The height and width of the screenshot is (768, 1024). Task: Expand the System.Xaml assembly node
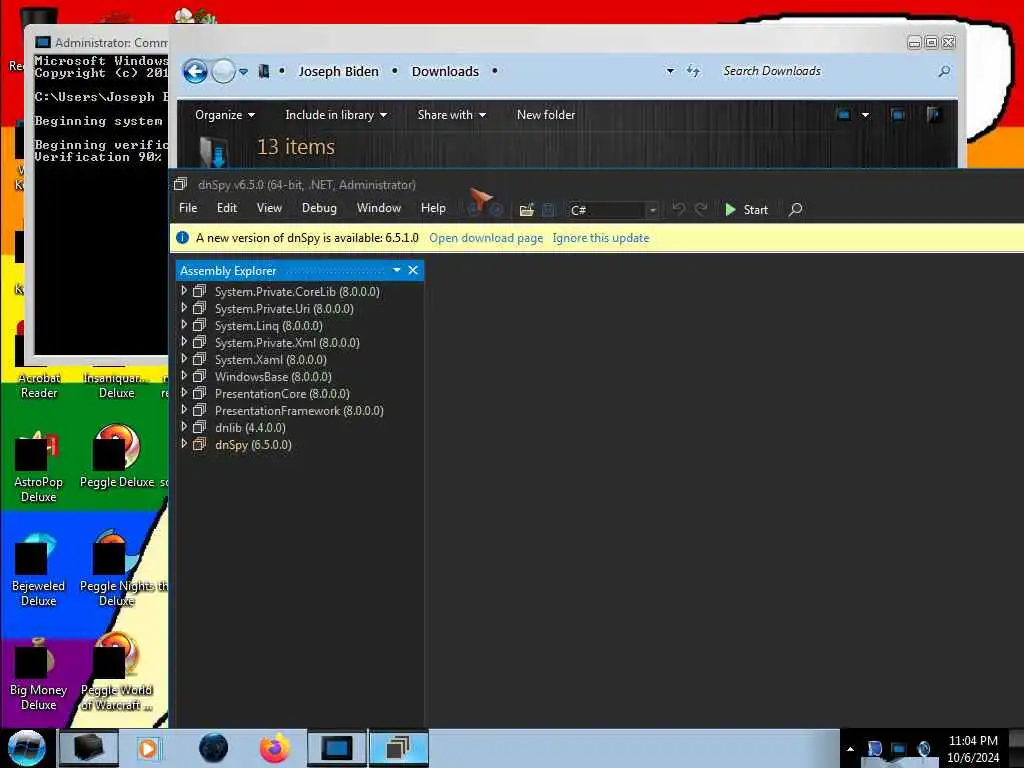click(x=184, y=359)
